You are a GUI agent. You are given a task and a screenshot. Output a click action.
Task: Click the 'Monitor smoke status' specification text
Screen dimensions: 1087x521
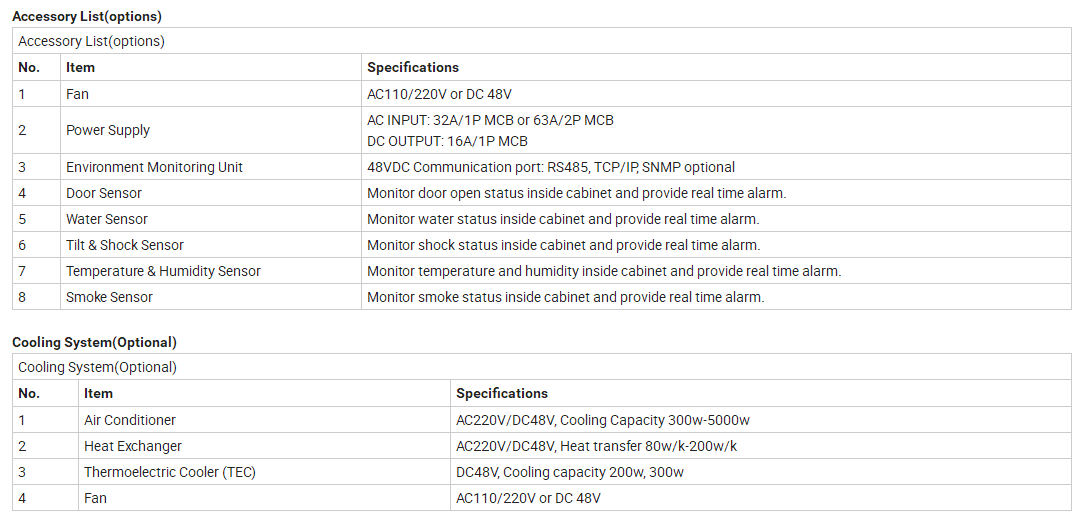tap(565, 297)
